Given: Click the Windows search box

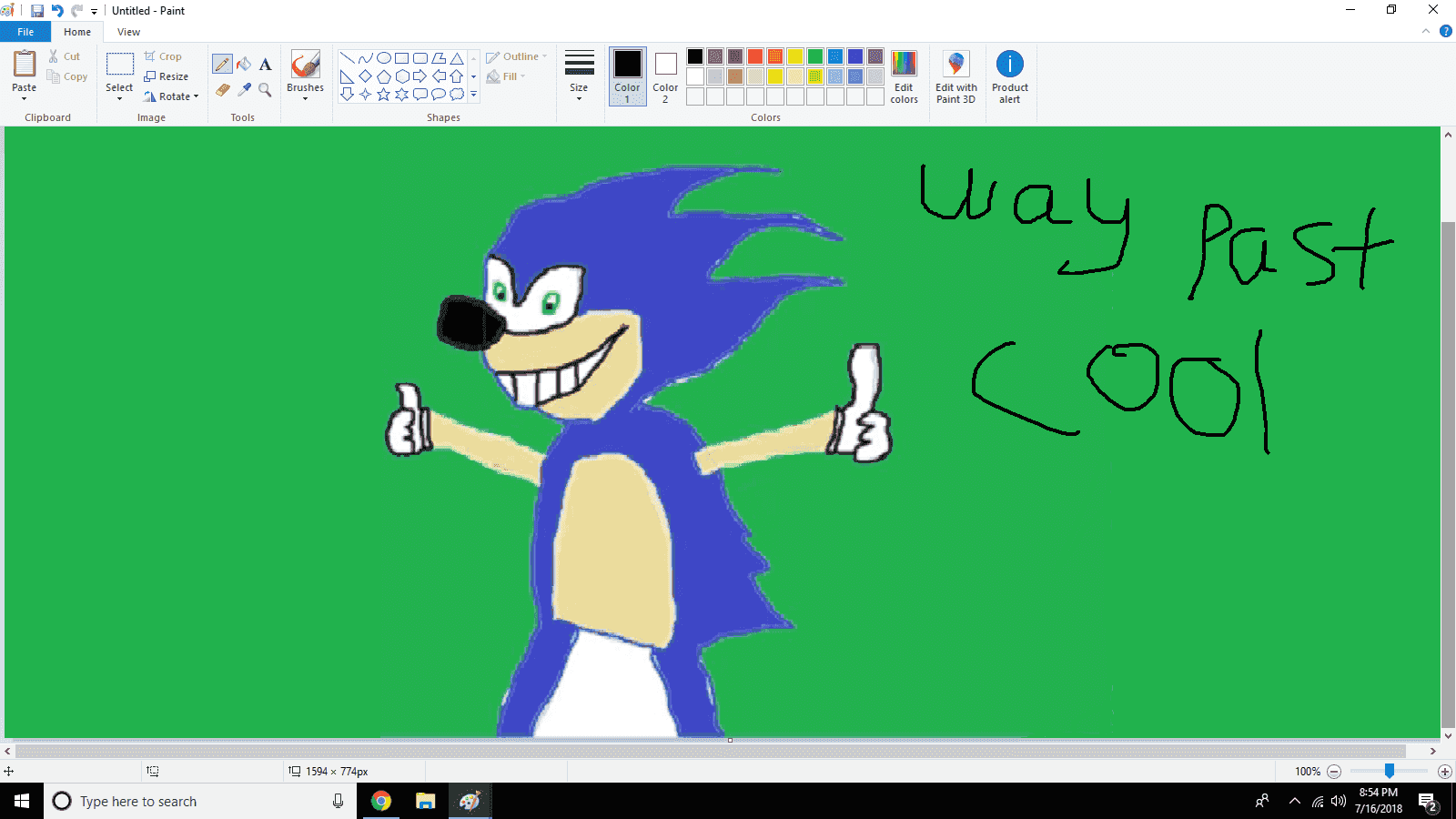Looking at the screenshot, I should (199, 801).
